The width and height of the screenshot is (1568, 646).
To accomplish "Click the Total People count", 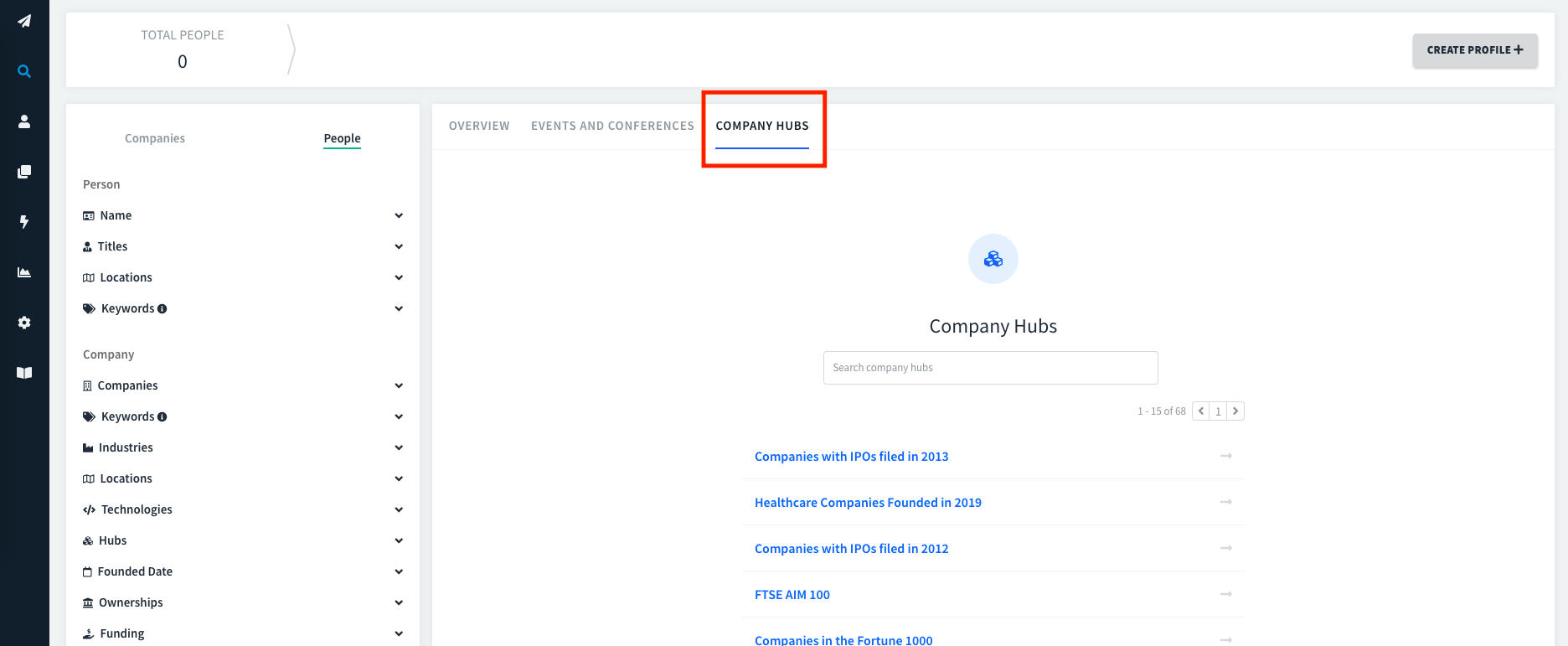I will (x=183, y=61).
